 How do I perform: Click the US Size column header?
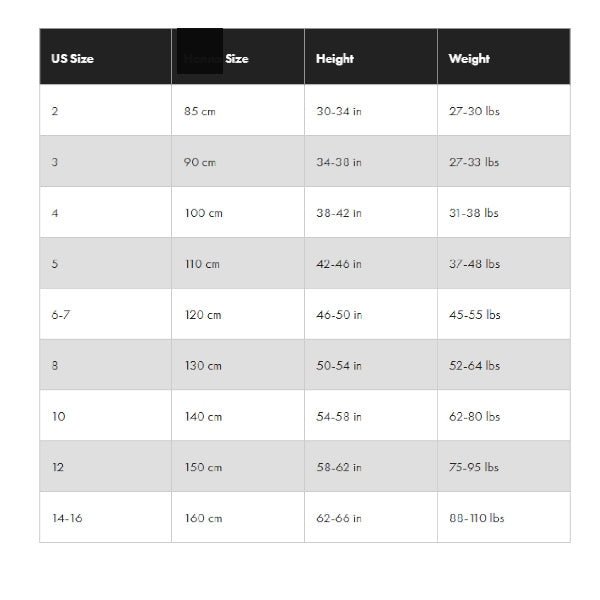pos(105,56)
